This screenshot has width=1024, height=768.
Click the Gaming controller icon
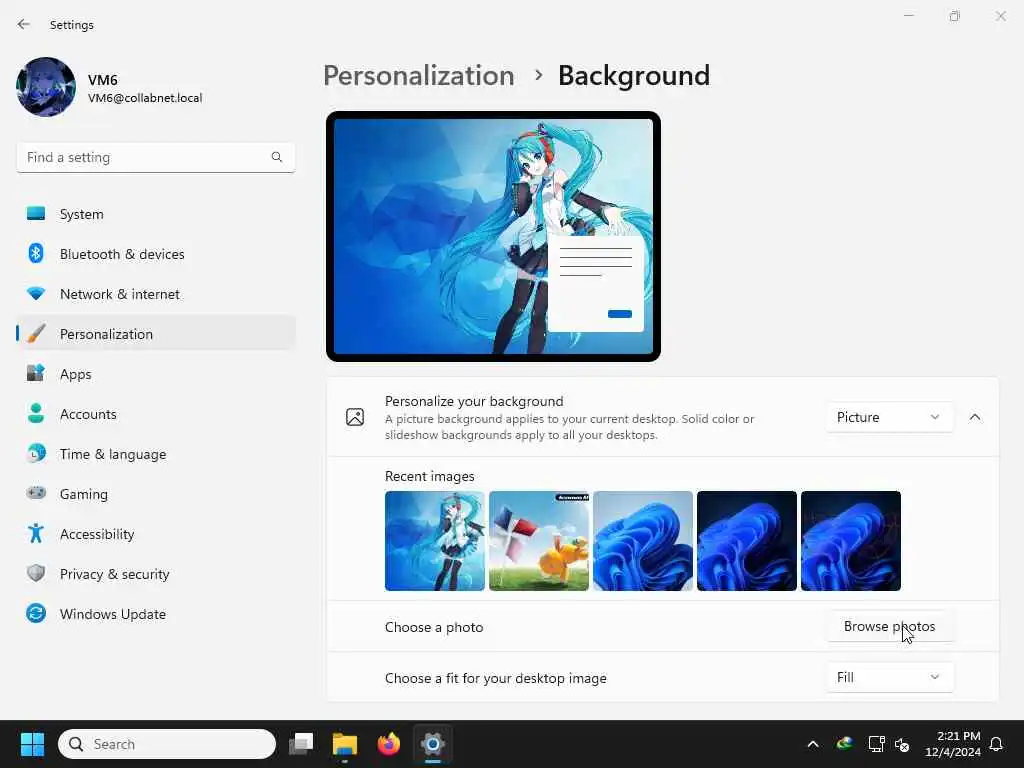point(36,493)
